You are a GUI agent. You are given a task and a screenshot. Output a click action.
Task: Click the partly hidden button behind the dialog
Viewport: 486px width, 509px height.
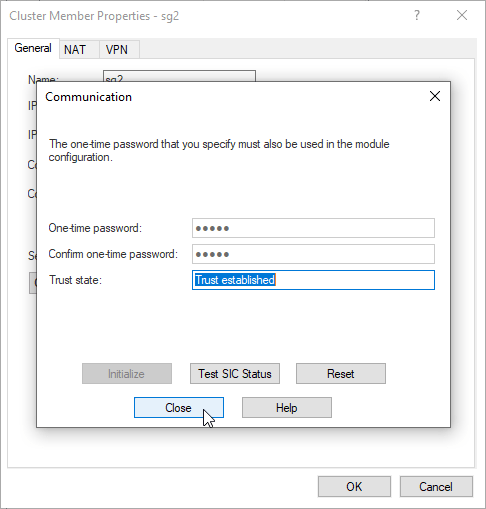click(33, 283)
